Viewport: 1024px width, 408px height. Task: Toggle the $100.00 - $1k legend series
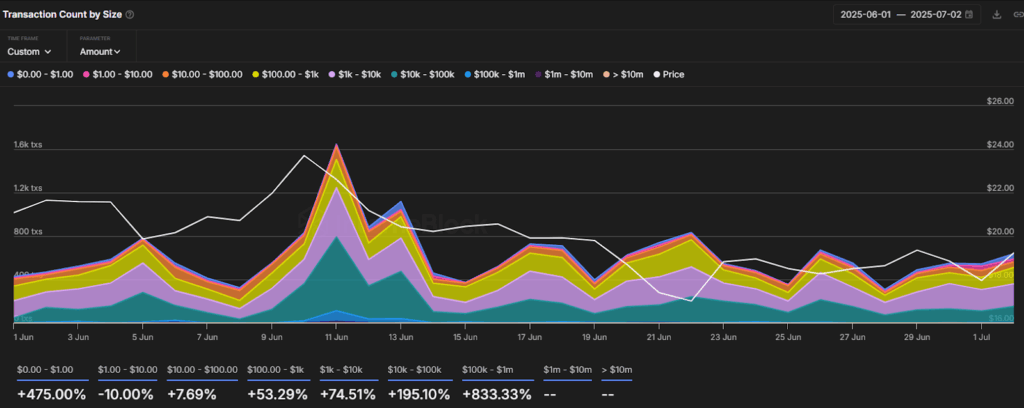285,74
